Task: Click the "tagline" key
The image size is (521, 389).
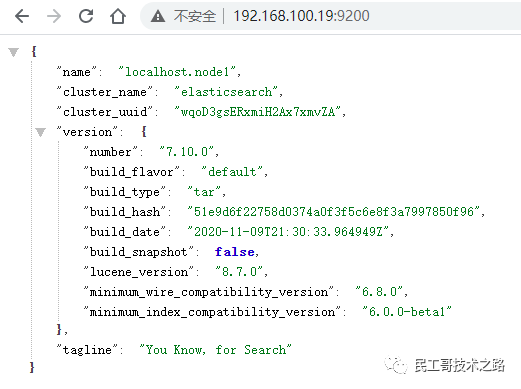Action: (x=87, y=350)
